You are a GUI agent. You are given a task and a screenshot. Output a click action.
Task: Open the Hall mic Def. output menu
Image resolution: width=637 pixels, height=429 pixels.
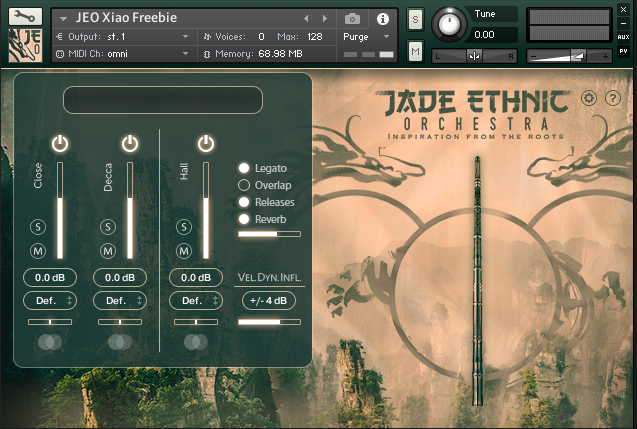tap(196, 301)
